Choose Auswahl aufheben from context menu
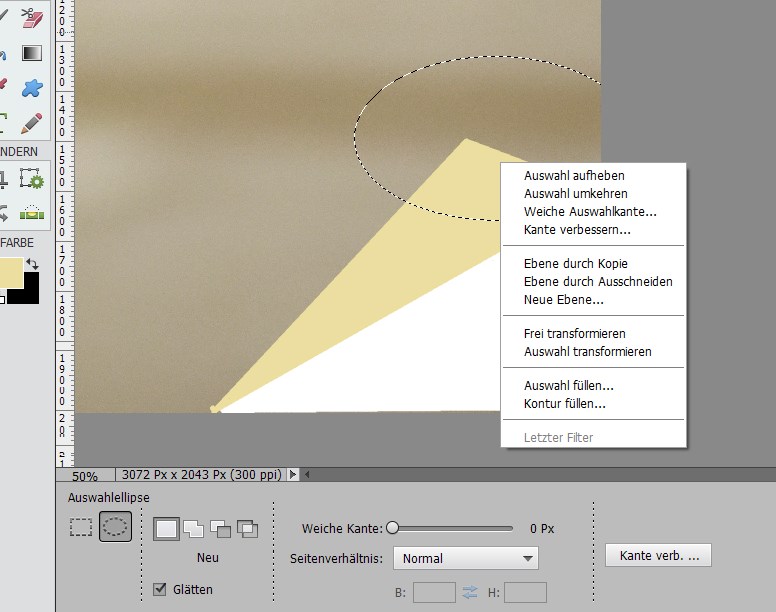Image resolution: width=776 pixels, height=612 pixels. pyautogui.click(x=593, y=176)
